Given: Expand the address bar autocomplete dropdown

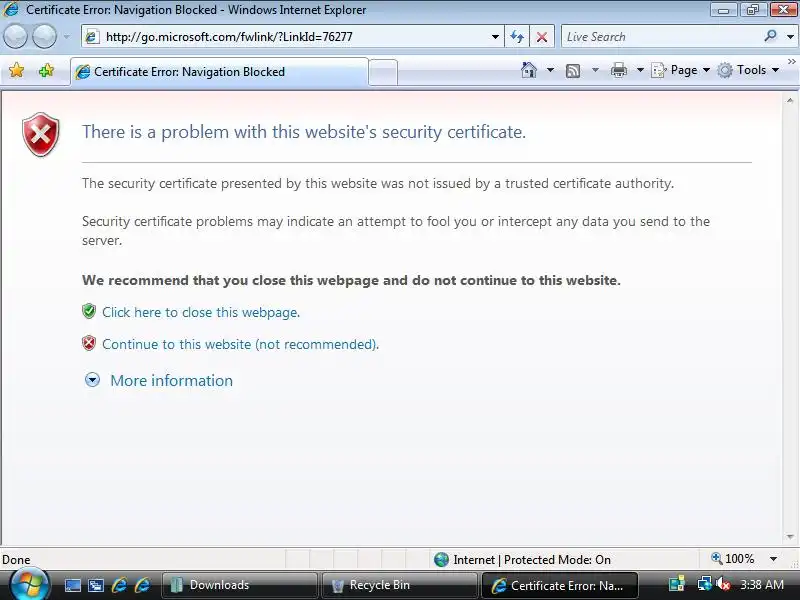Looking at the screenshot, I should [495, 37].
